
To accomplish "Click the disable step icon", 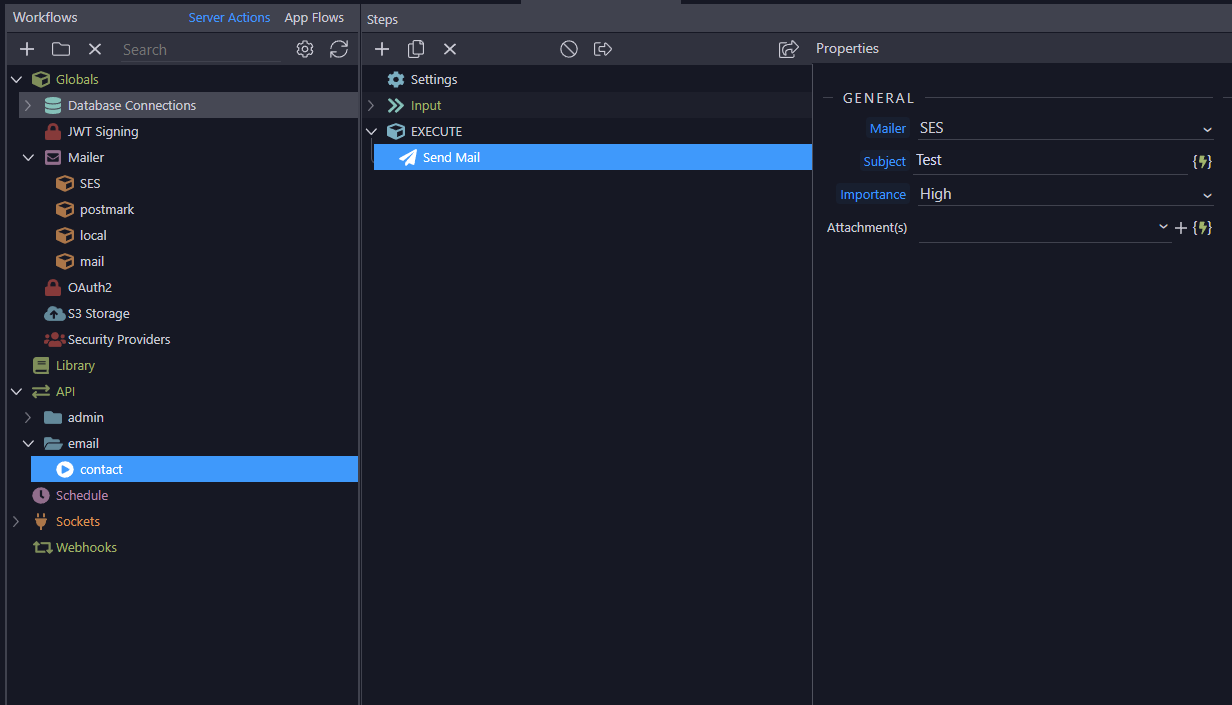I will click(x=569, y=49).
